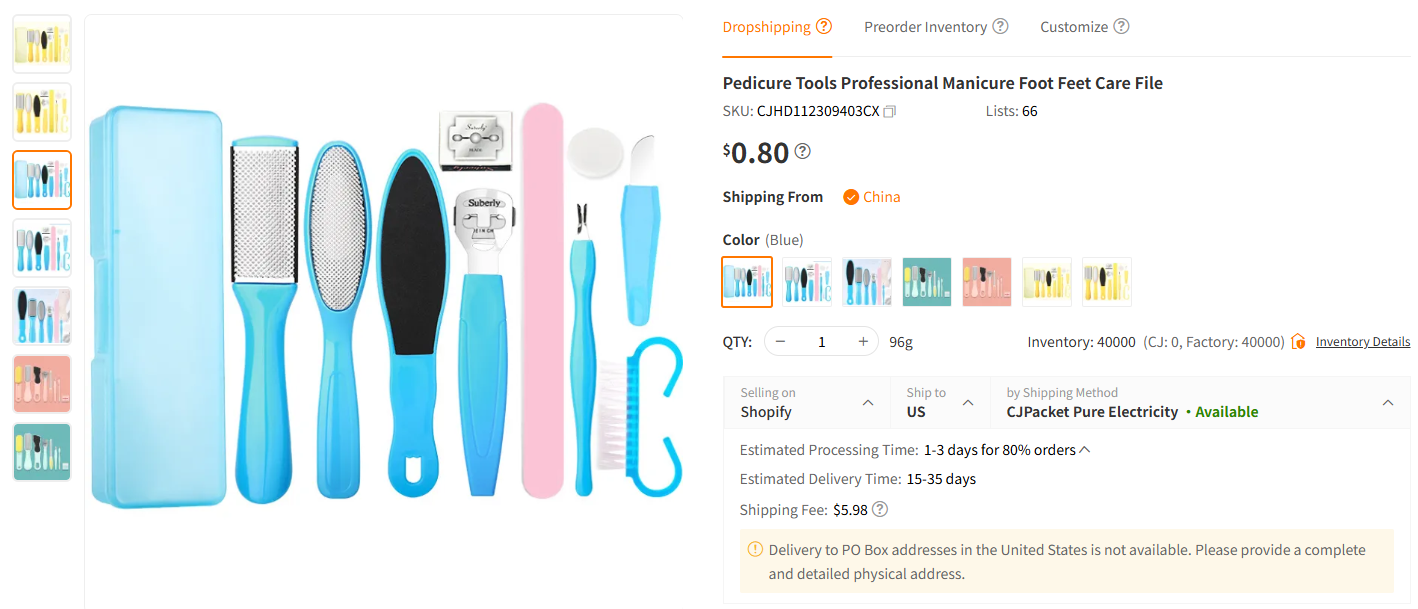
Task: Copy the SKU using the copy icon
Action: [x=889, y=112]
